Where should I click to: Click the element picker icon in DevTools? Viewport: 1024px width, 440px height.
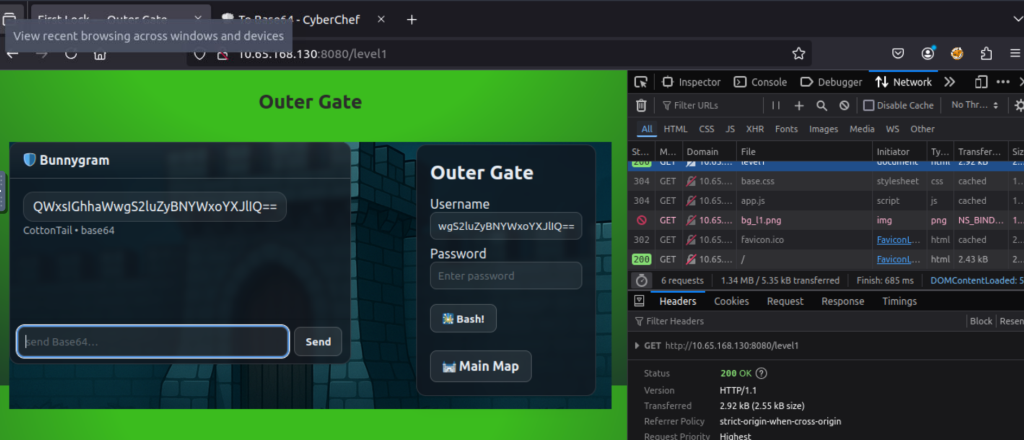[640, 82]
